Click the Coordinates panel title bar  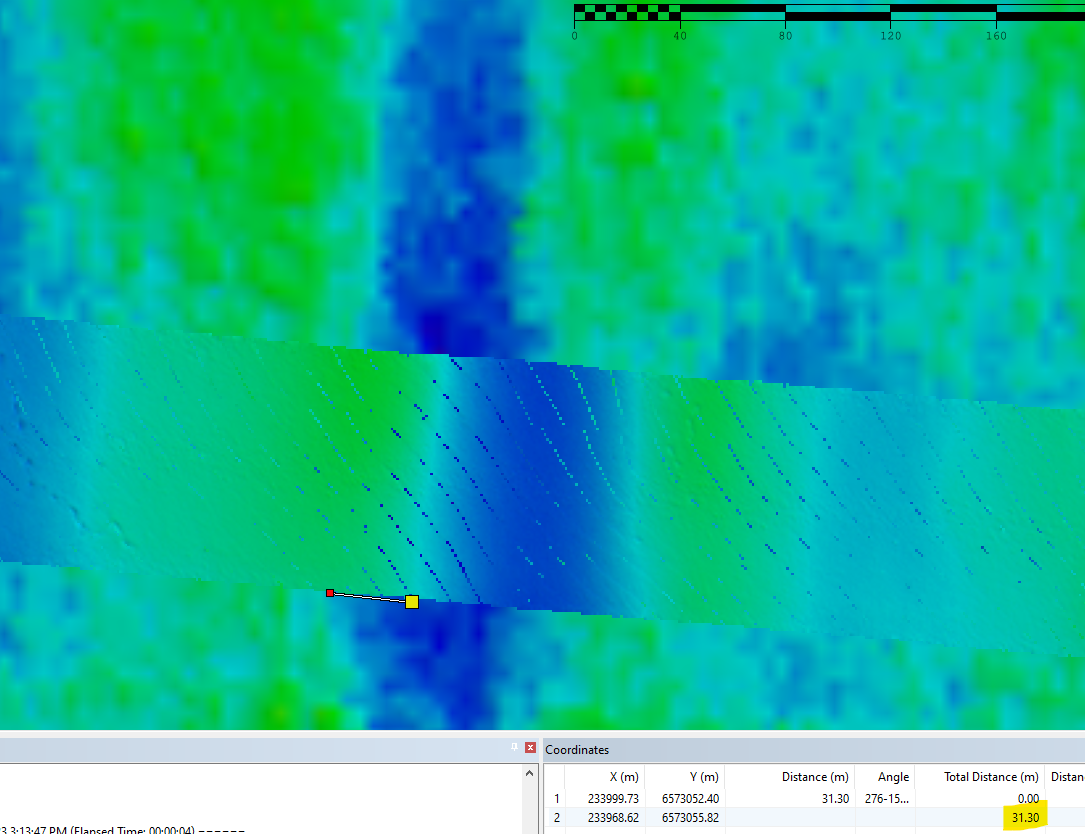click(x=700, y=748)
